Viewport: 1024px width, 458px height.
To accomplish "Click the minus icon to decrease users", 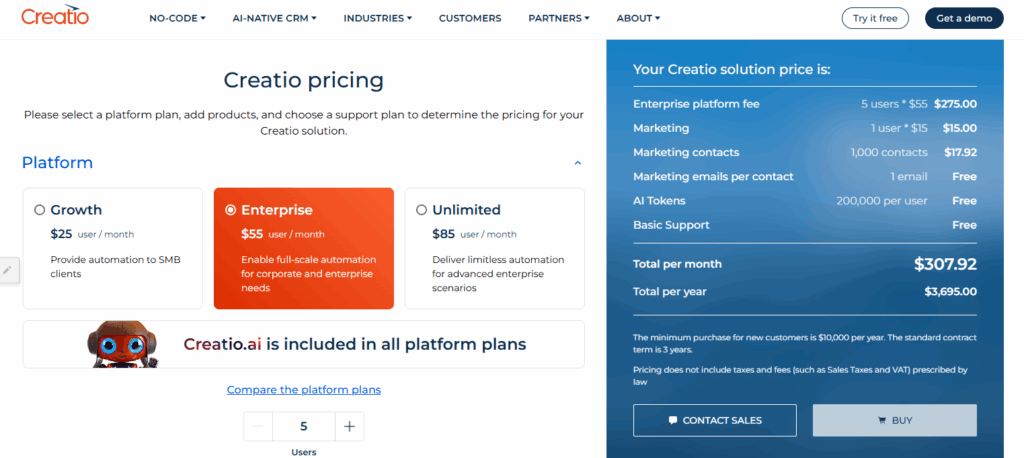I will click(258, 426).
